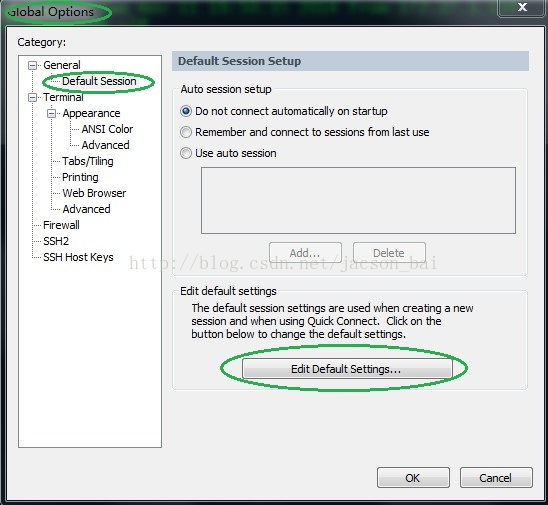Screen dimensions: 548x505
Task: Select Terminal category
Action: (x=63, y=97)
